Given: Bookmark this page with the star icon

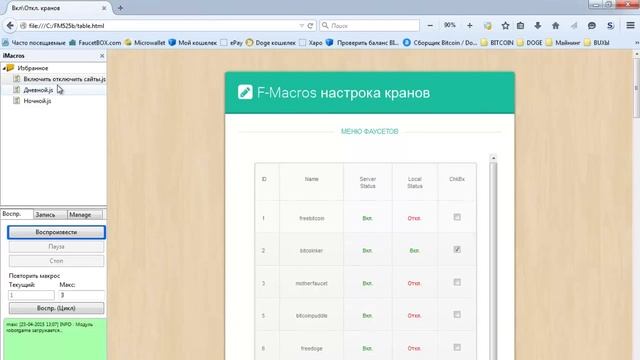Looking at the screenshot, I should [505, 26].
